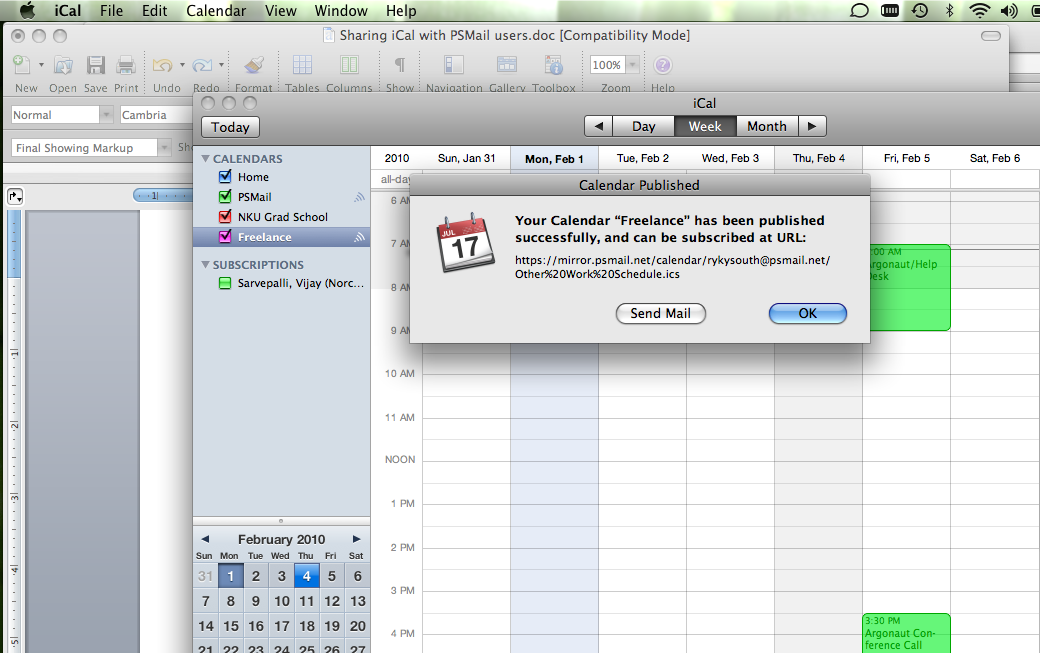
Task: Open the Redo history dropdown arrow
Action: click(x=222, y=65)
